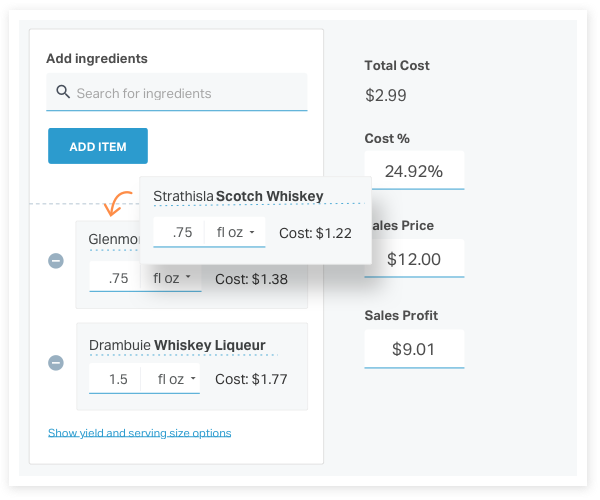Screen dimensions: 600x500
Task: Open Show yield and serving size options
Action: click(x=140, y=433)
